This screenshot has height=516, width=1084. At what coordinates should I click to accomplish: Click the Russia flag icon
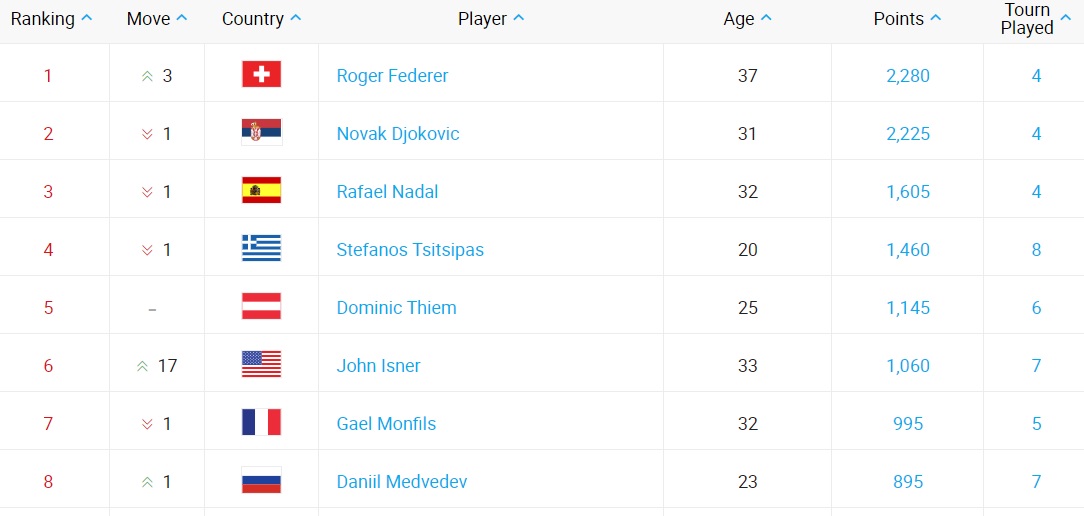click(x=261, y=481)
